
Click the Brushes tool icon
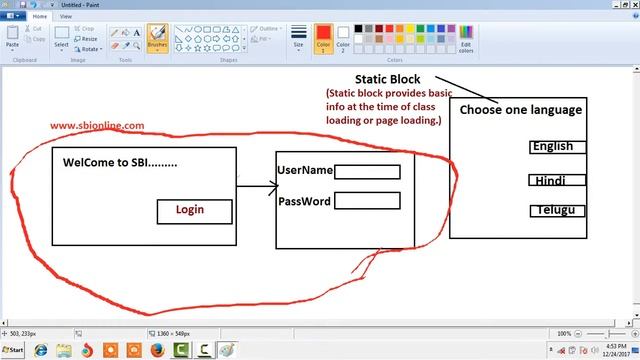pos(158,33)
